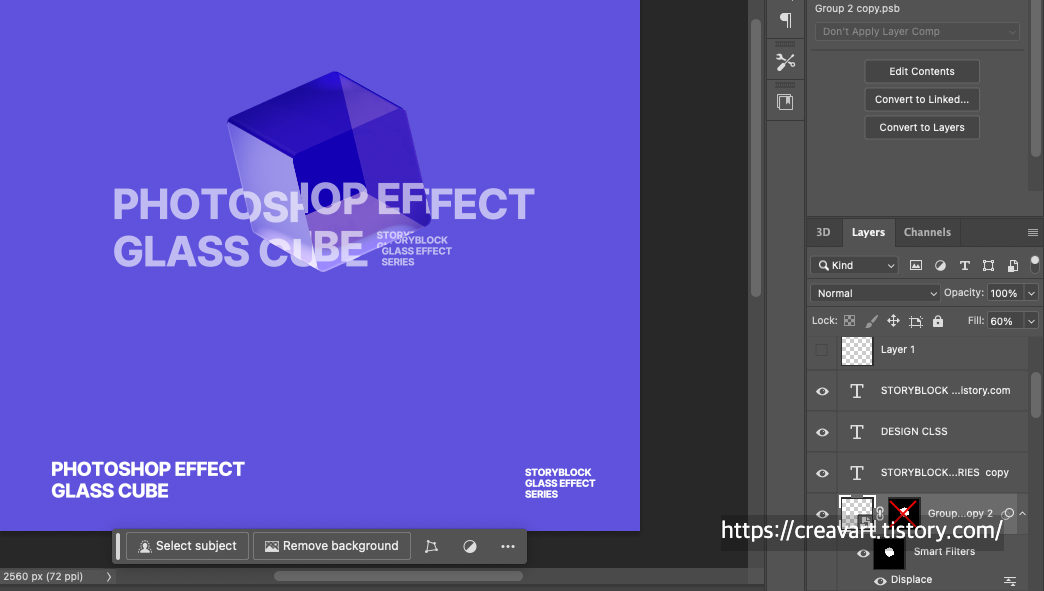This screenshot has height=591, width=1044.
Task: Click Edit Contents button
Action: (921, 71)
